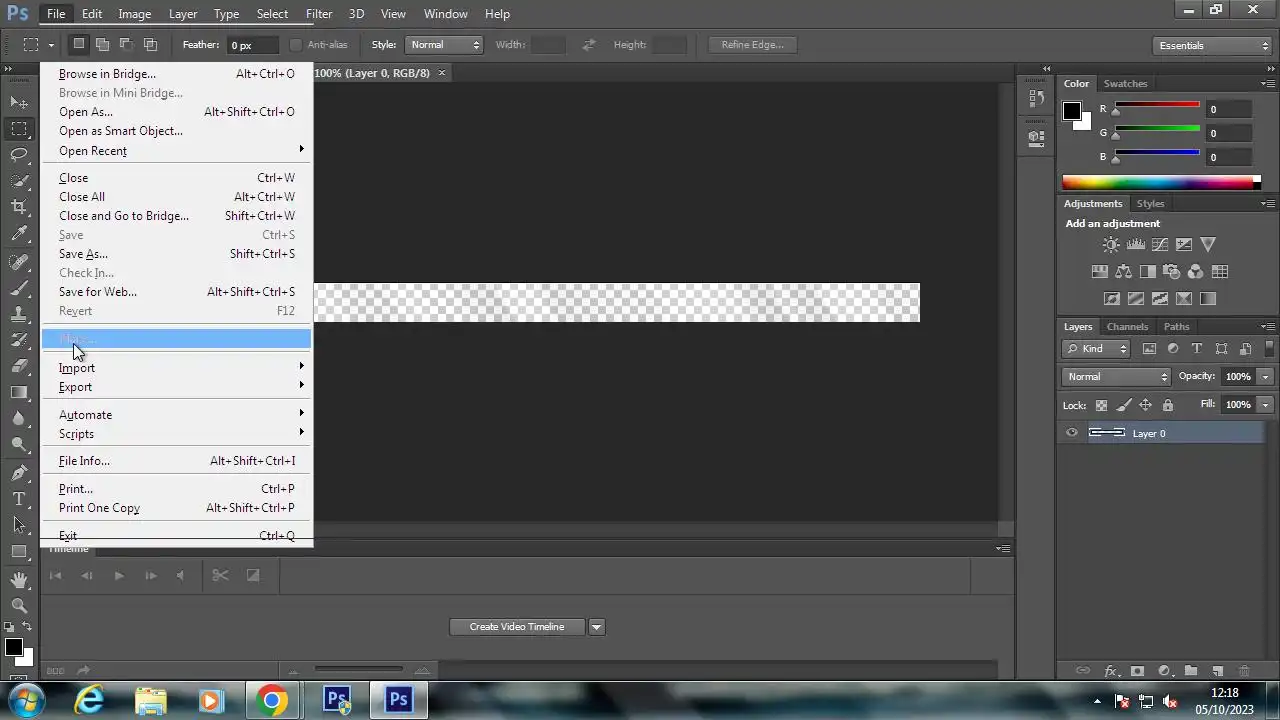This screenshot has height=720, width=1280.
Task: Switch to the Styles tab
Action: click(x=1150, y=204)
